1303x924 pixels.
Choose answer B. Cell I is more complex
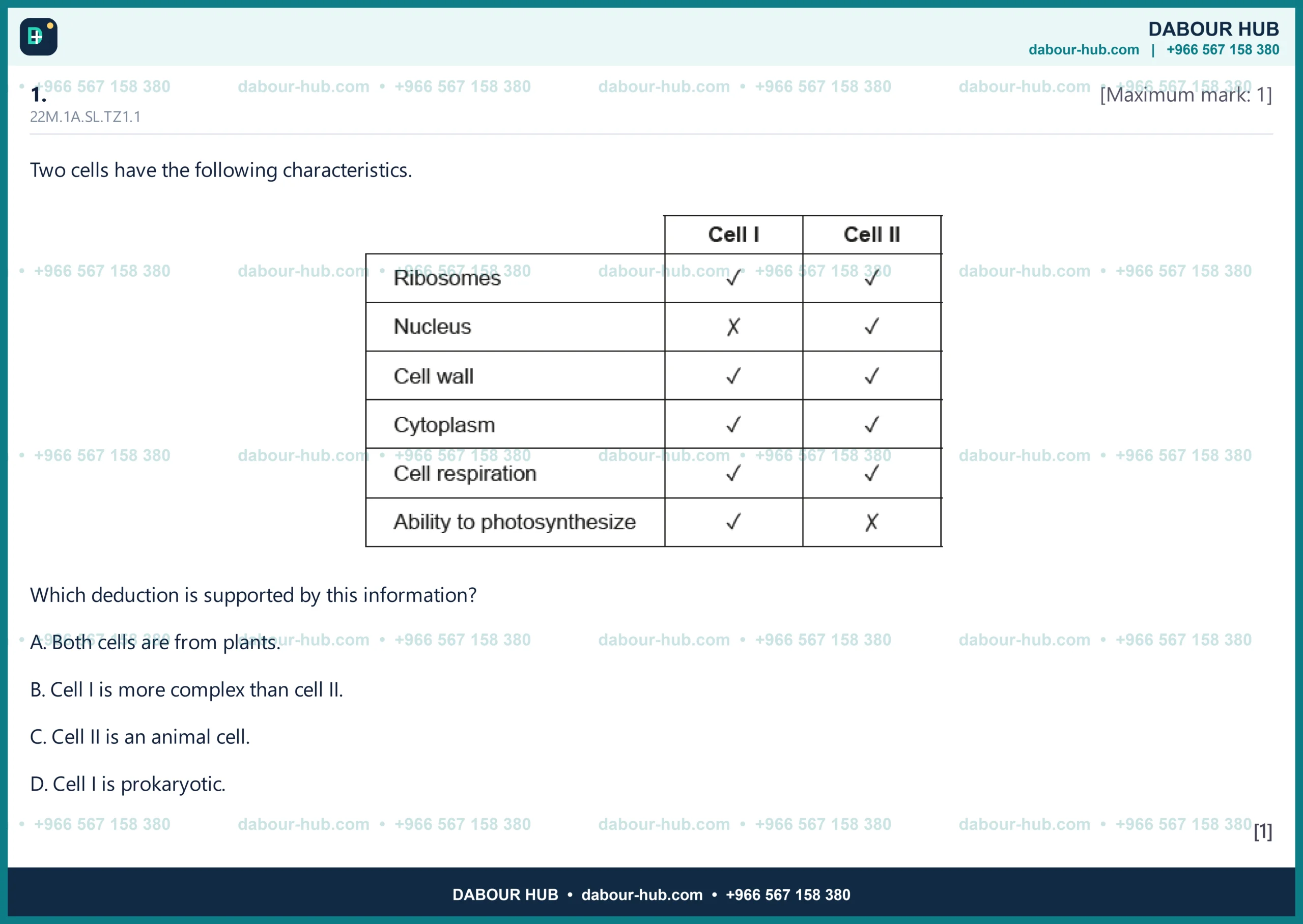(187, 689)
